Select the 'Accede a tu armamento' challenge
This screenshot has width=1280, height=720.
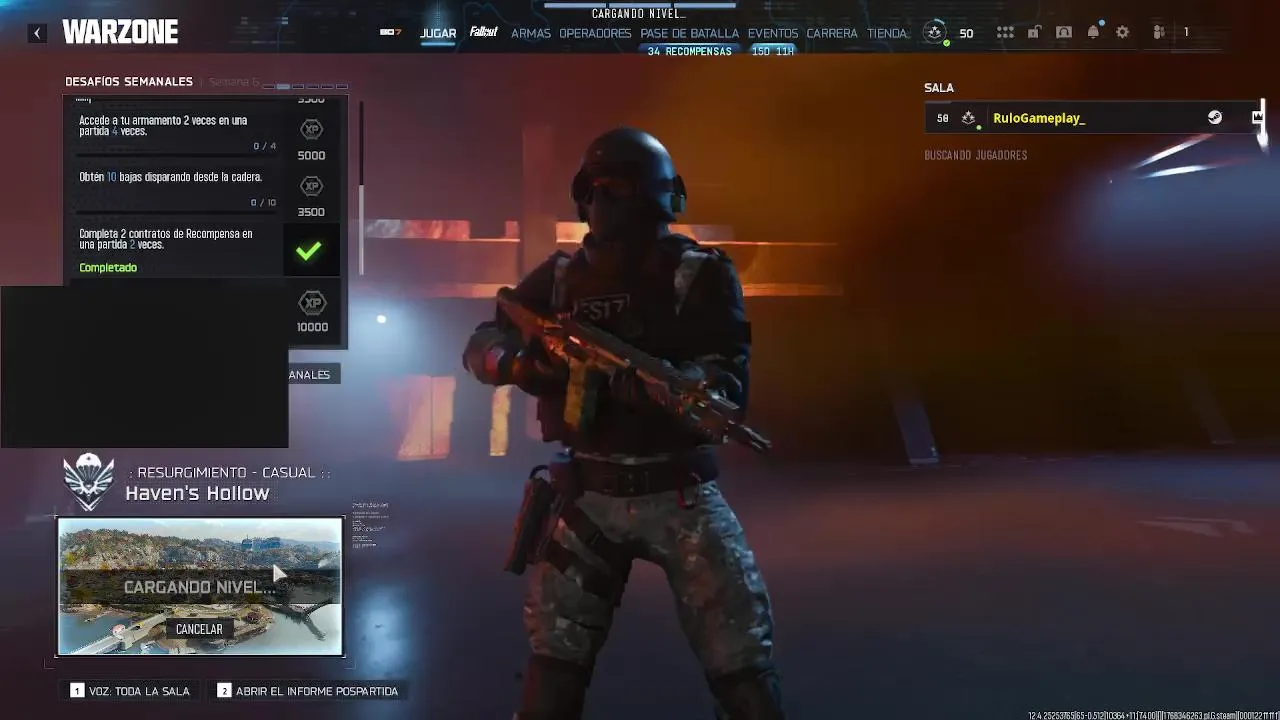point(178,130)
